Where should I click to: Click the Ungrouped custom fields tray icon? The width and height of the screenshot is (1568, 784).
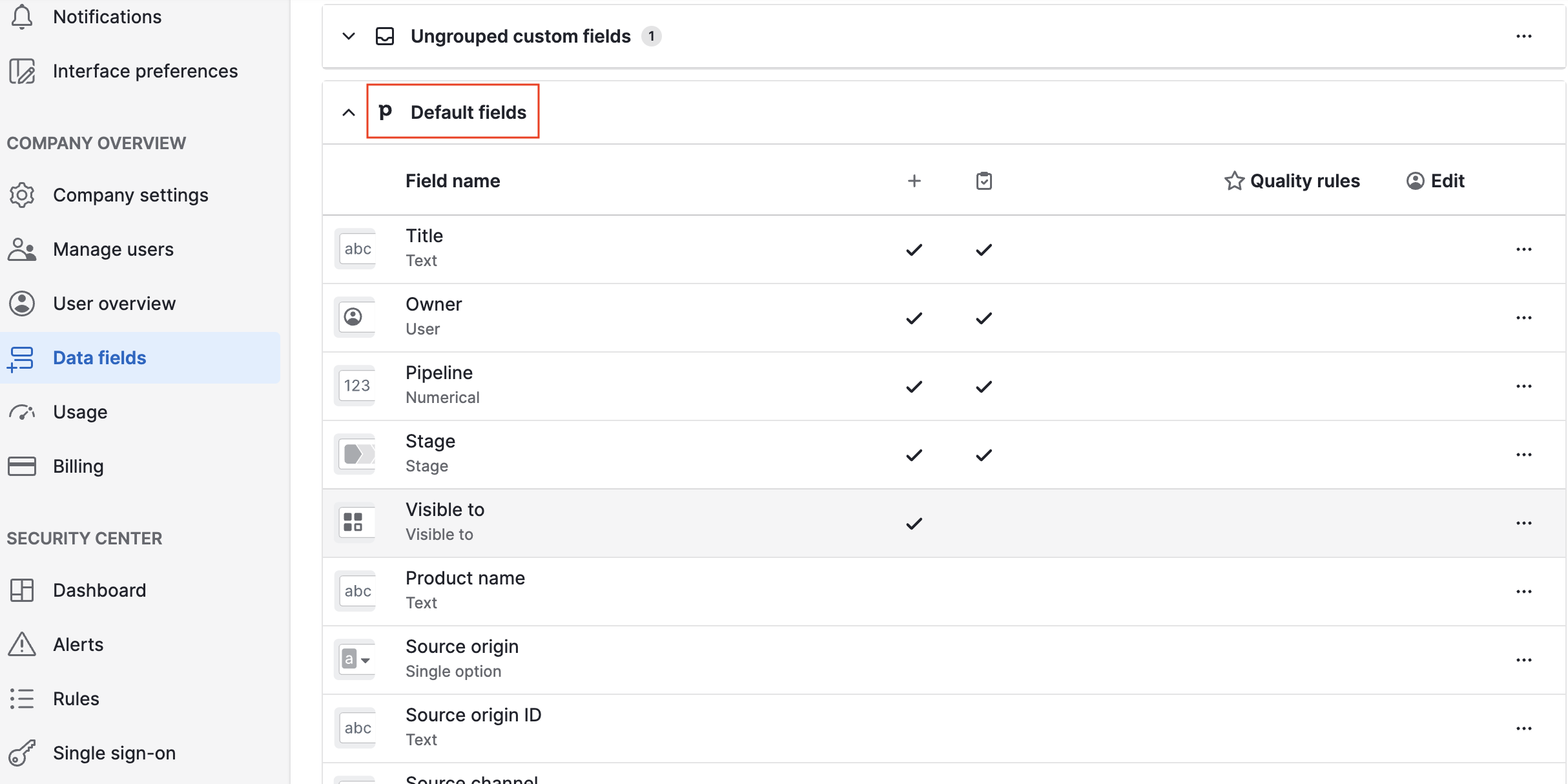click(x=385, y=36)
